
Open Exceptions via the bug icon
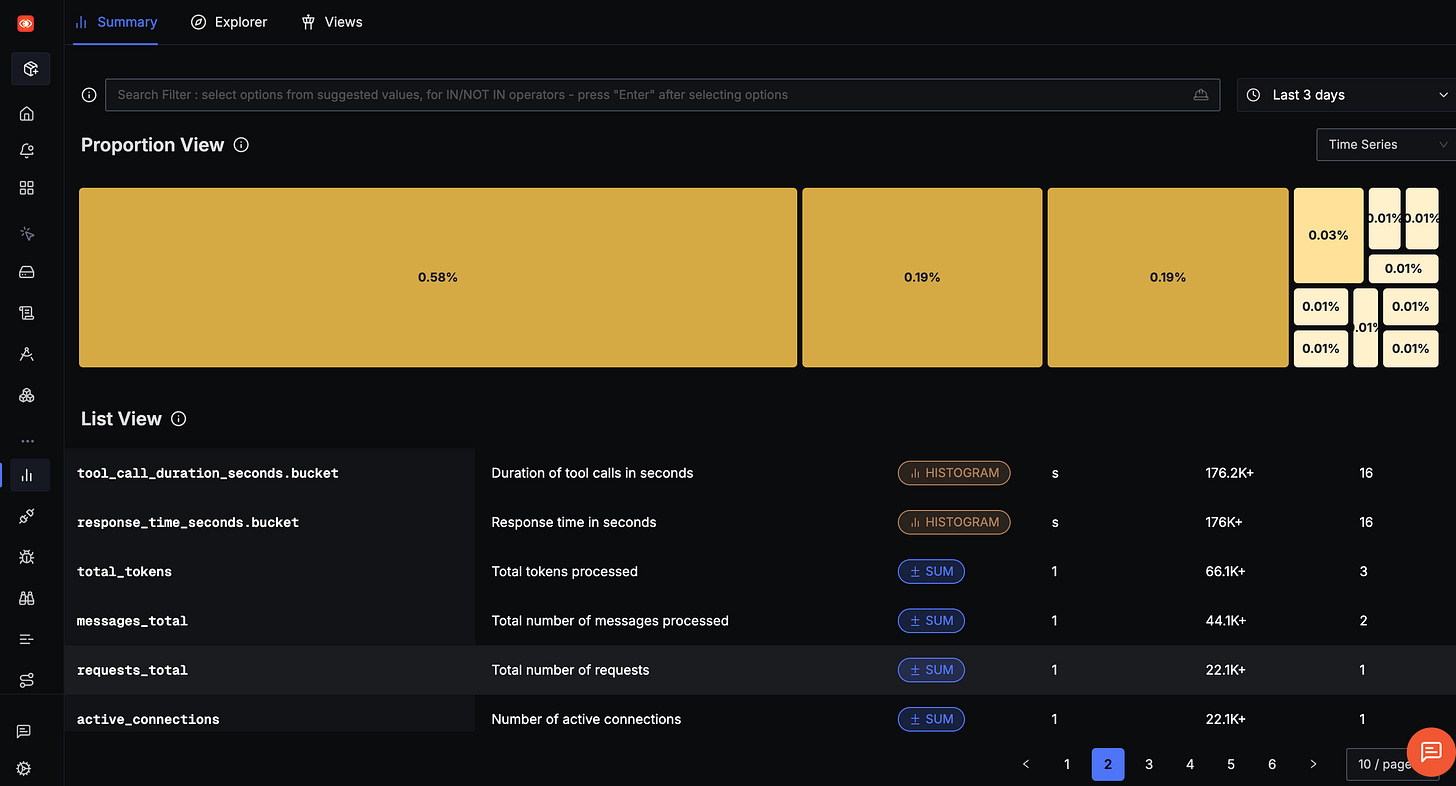coord(27,557)
